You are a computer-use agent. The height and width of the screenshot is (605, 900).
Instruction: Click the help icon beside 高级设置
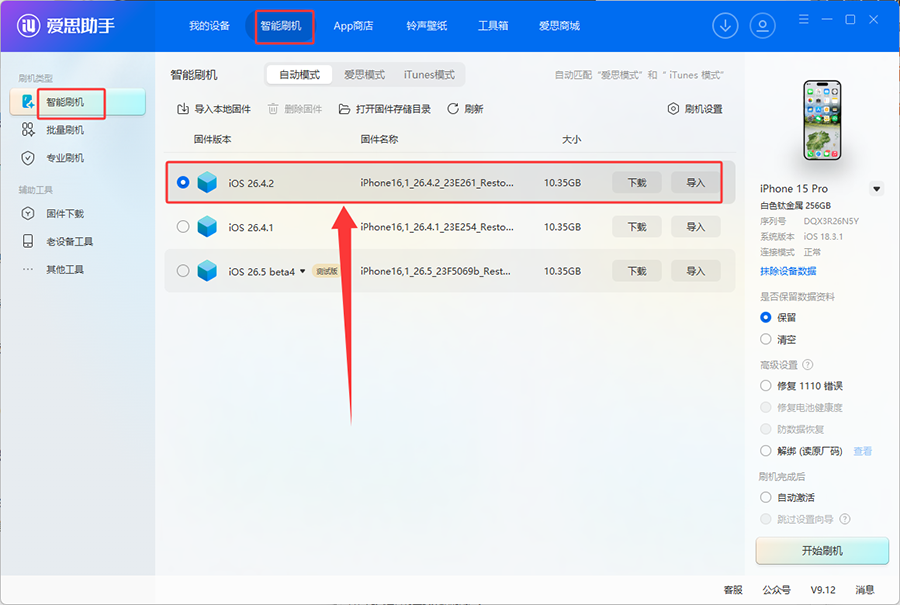pos(808,364)
